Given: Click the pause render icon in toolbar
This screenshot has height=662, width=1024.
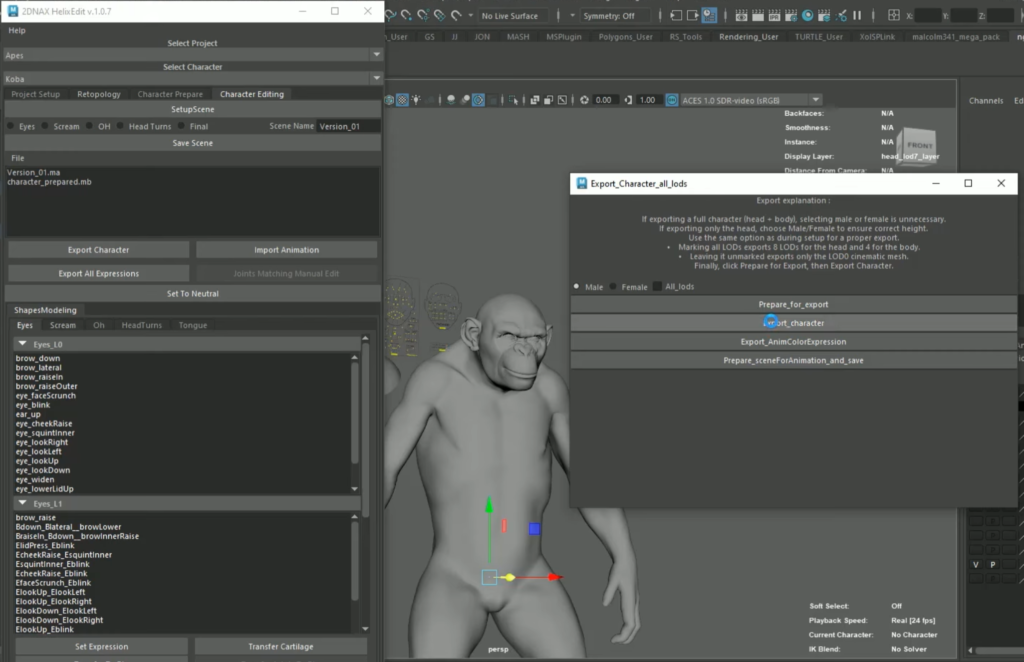Looking at the screenshot, I should [x=855, y=16].
